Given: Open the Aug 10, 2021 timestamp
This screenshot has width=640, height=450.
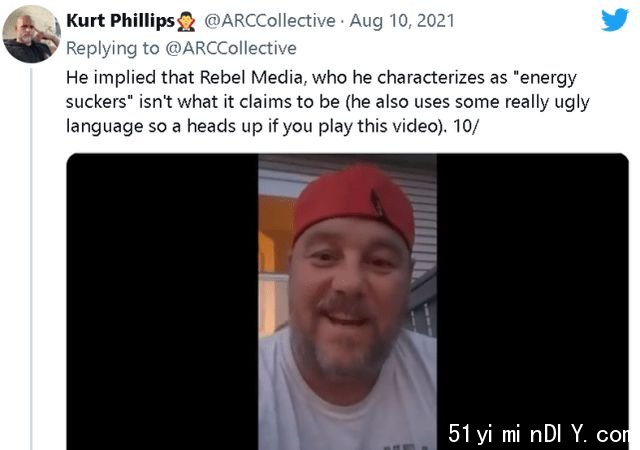Looking at the screenshot, I should tap(402, 21).
